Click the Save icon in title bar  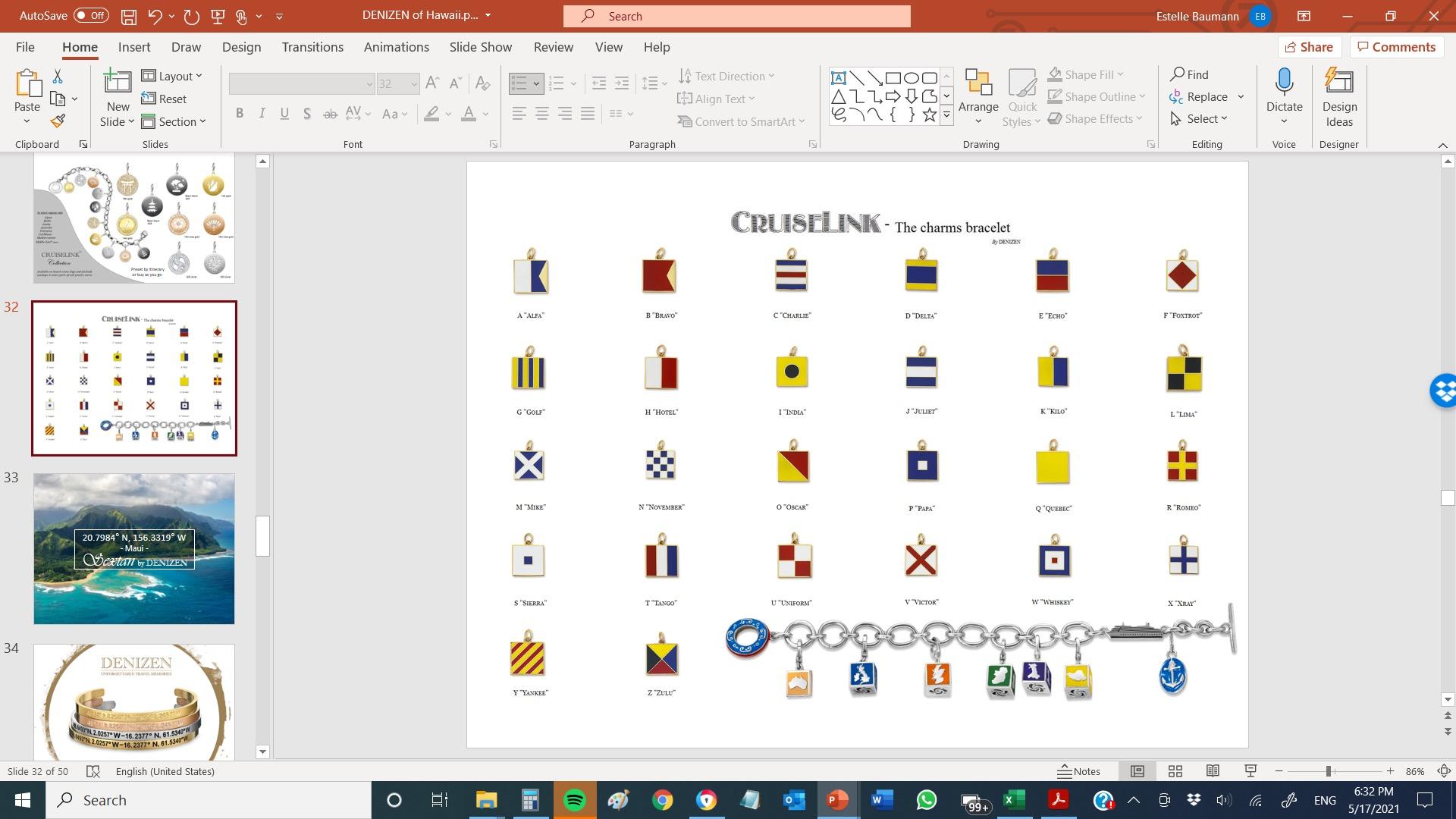(x=128, y=16)
